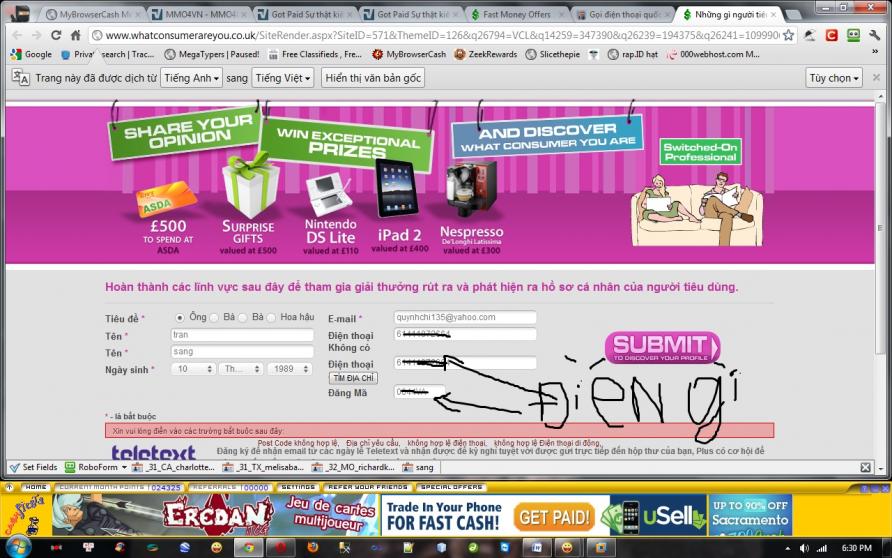Image resolution: width=892 pixels, height=558 pixels.
Task: Open the Tiếng Anh source language dropdown
Action: pyautogui.click(x=192, y=78)
